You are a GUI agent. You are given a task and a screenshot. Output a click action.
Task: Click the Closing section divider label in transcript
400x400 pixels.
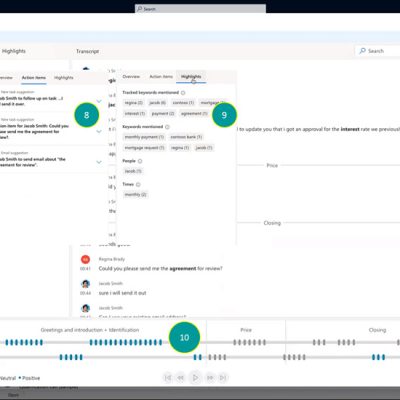point(272,223)
